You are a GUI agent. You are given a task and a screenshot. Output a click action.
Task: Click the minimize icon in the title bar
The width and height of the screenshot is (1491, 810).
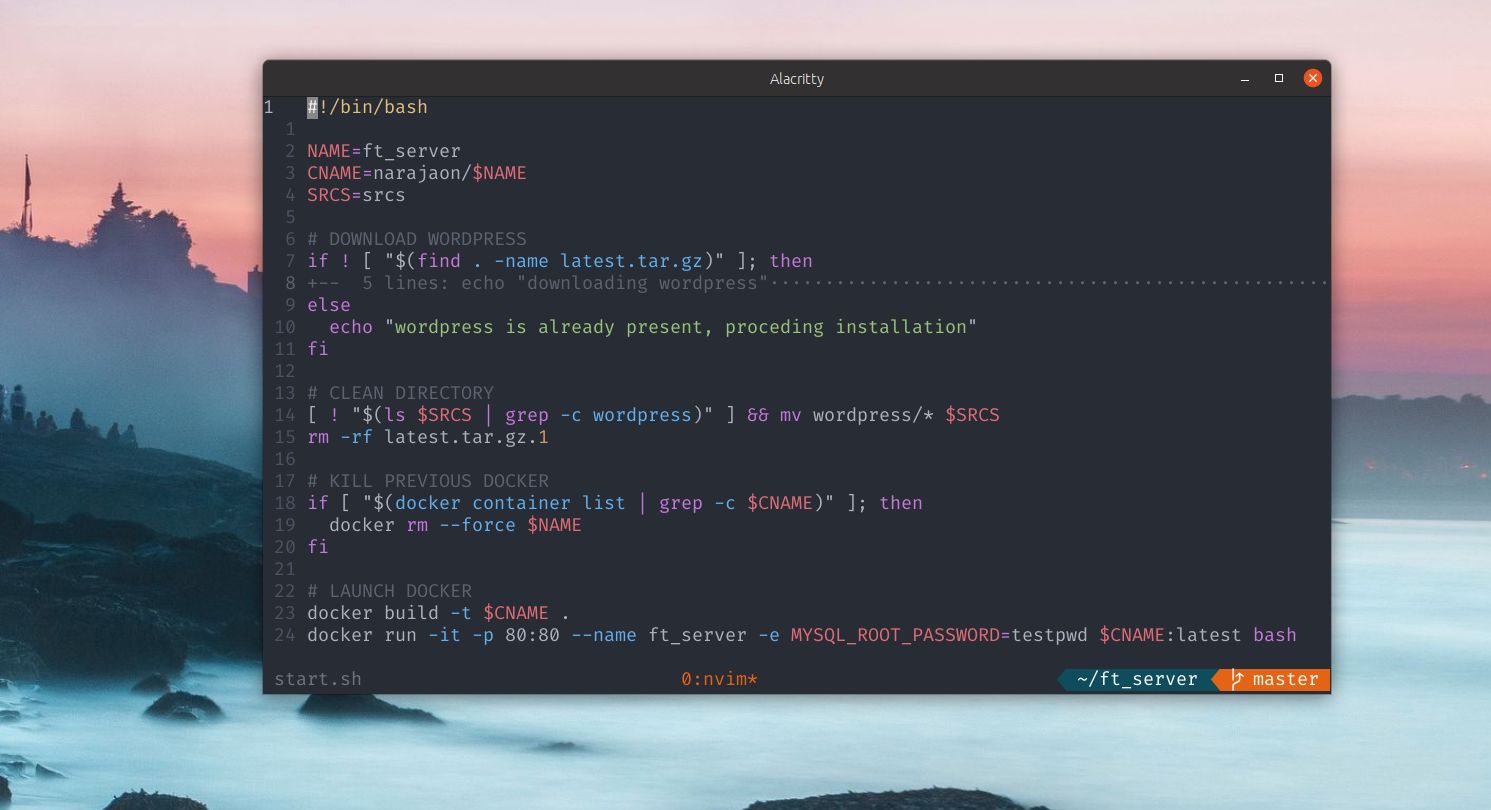pyautogui.click(x=1243, y=78)
